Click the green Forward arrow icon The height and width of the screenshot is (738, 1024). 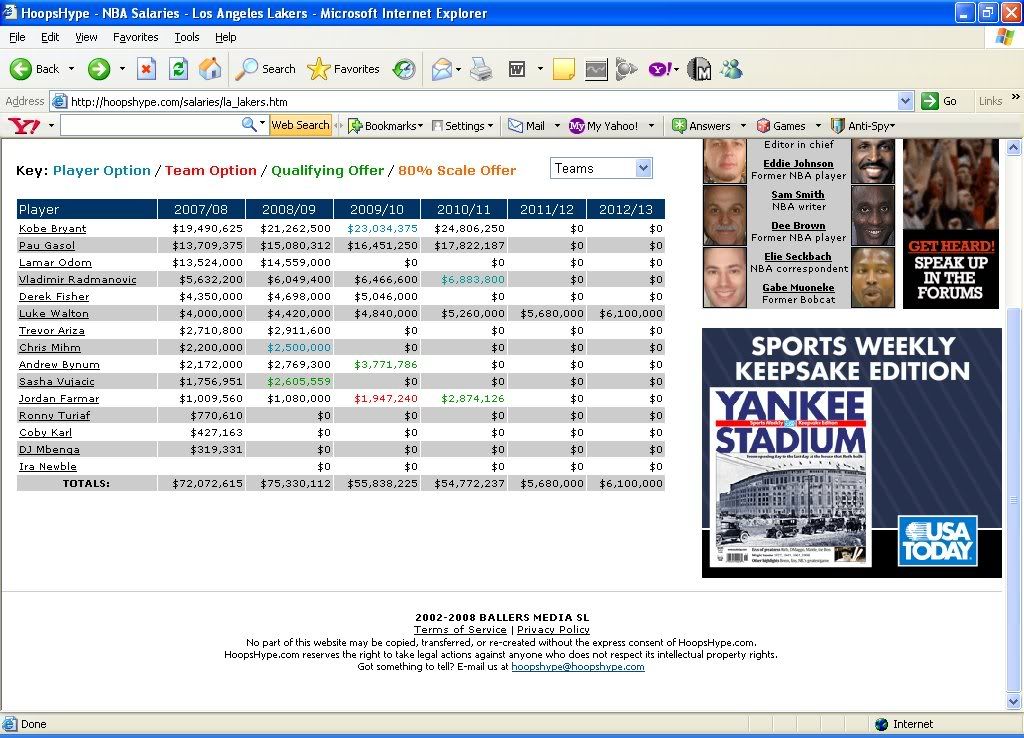(99, 69)
